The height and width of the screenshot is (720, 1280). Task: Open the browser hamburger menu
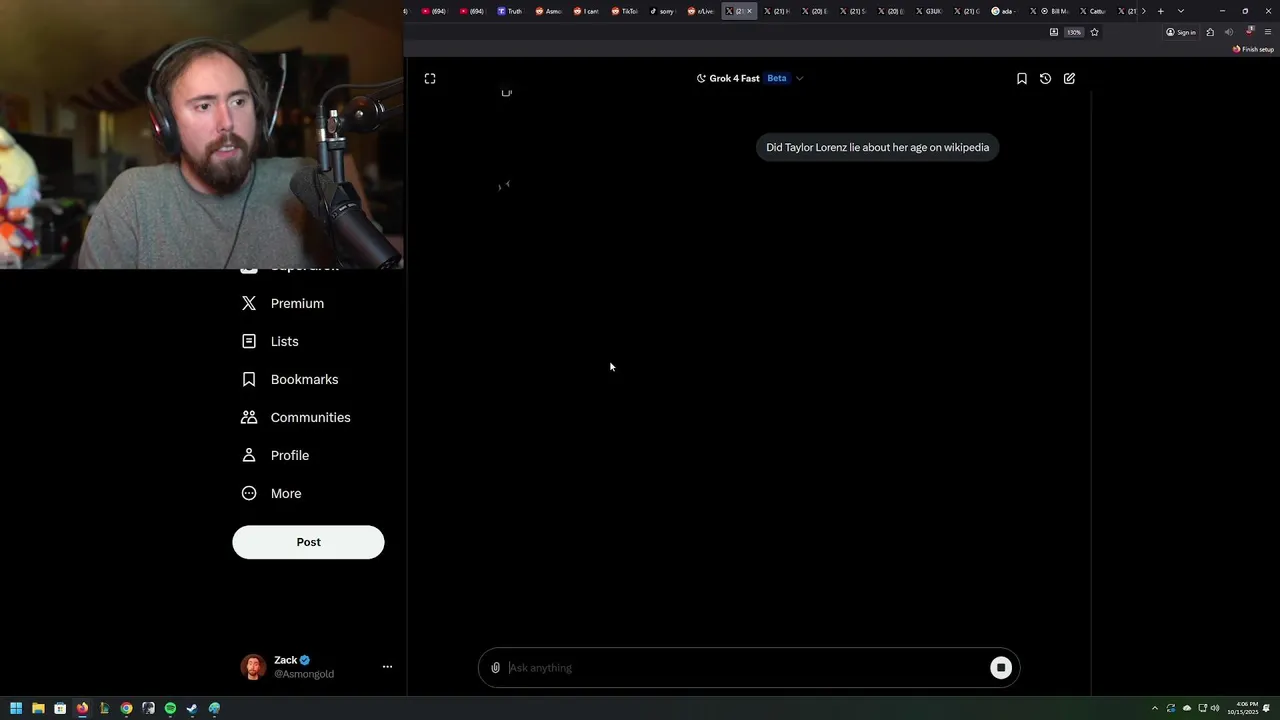1268,32
